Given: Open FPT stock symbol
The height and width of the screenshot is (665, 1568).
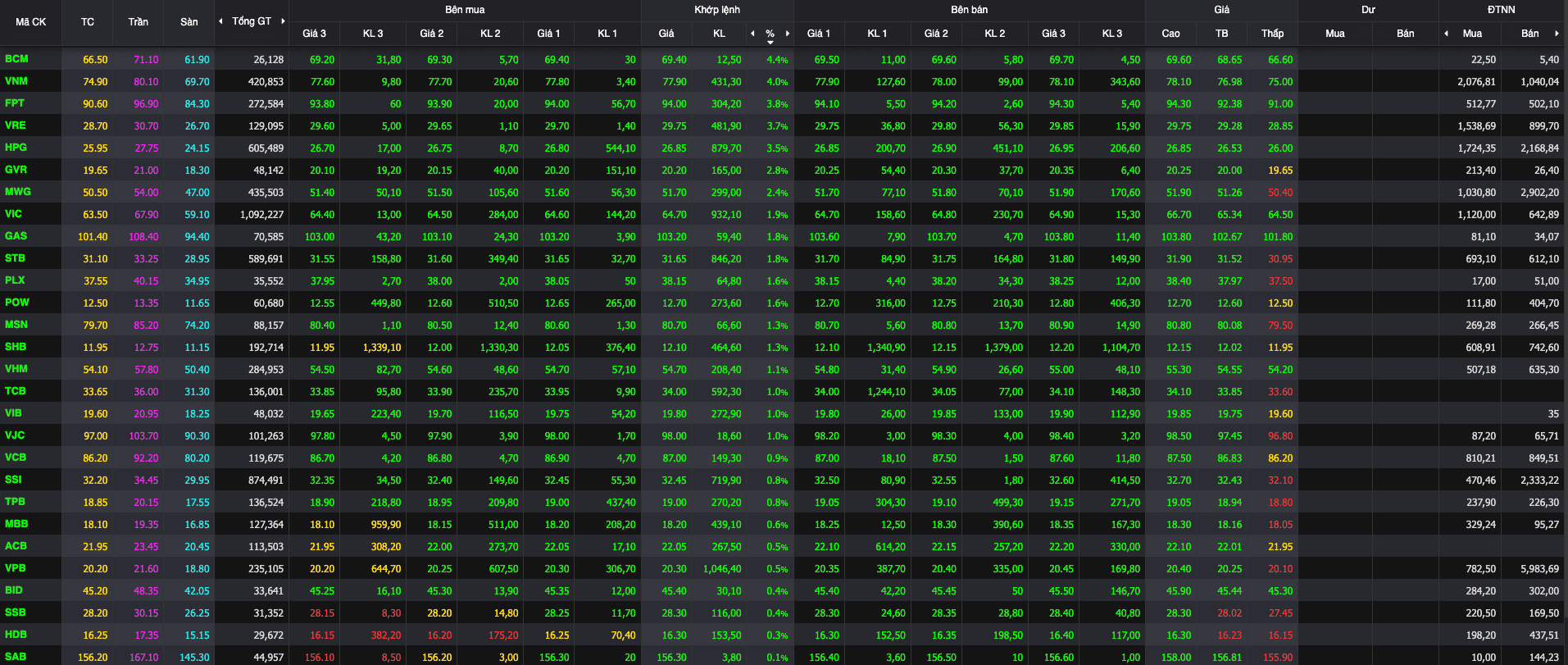Looking at the screenshot, I should pyautogui.click(x=15, y=103).
